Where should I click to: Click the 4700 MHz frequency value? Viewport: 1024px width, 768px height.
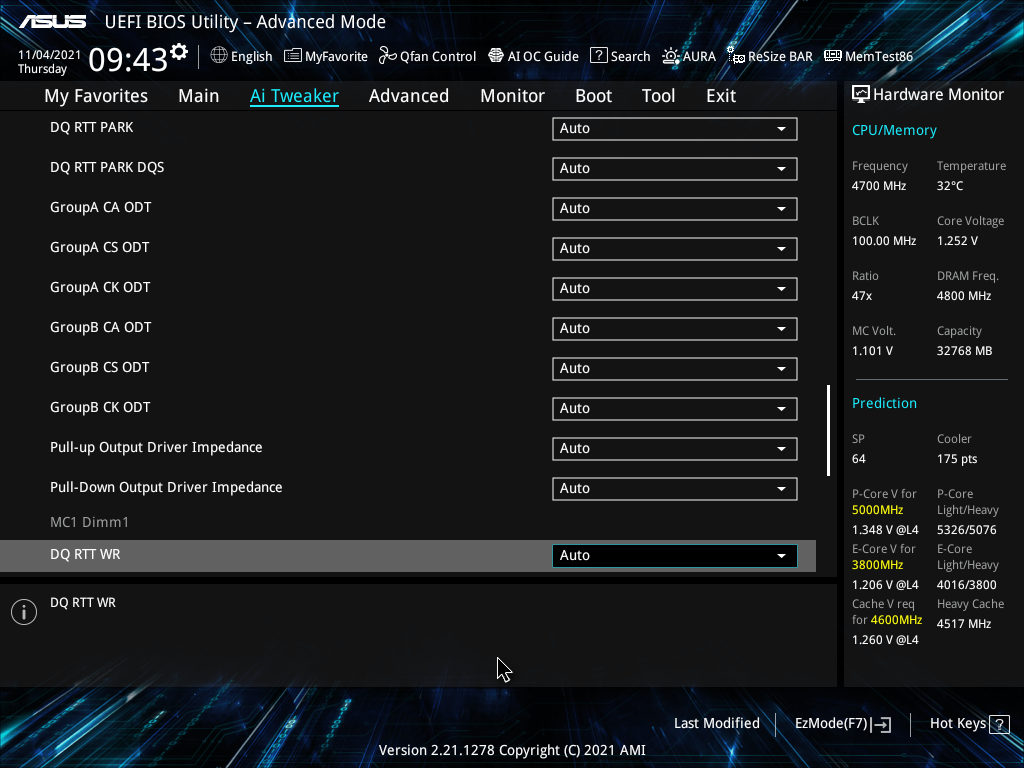879,186
